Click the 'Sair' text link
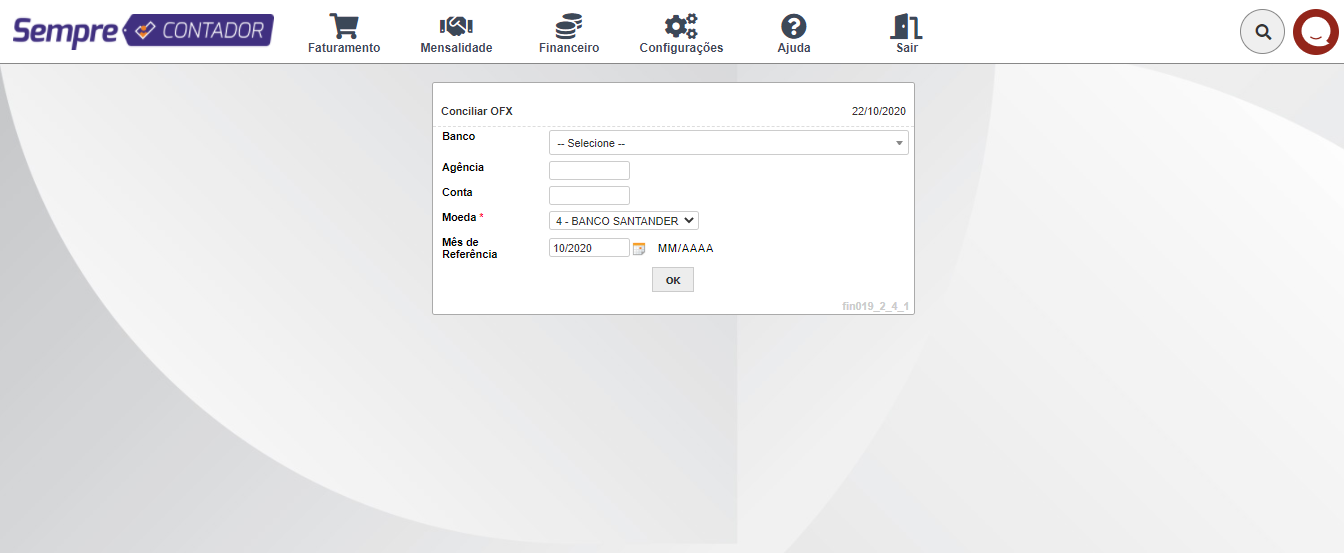Image resolution: width=1344 pixels, height=553 pixels. (907, 48)
